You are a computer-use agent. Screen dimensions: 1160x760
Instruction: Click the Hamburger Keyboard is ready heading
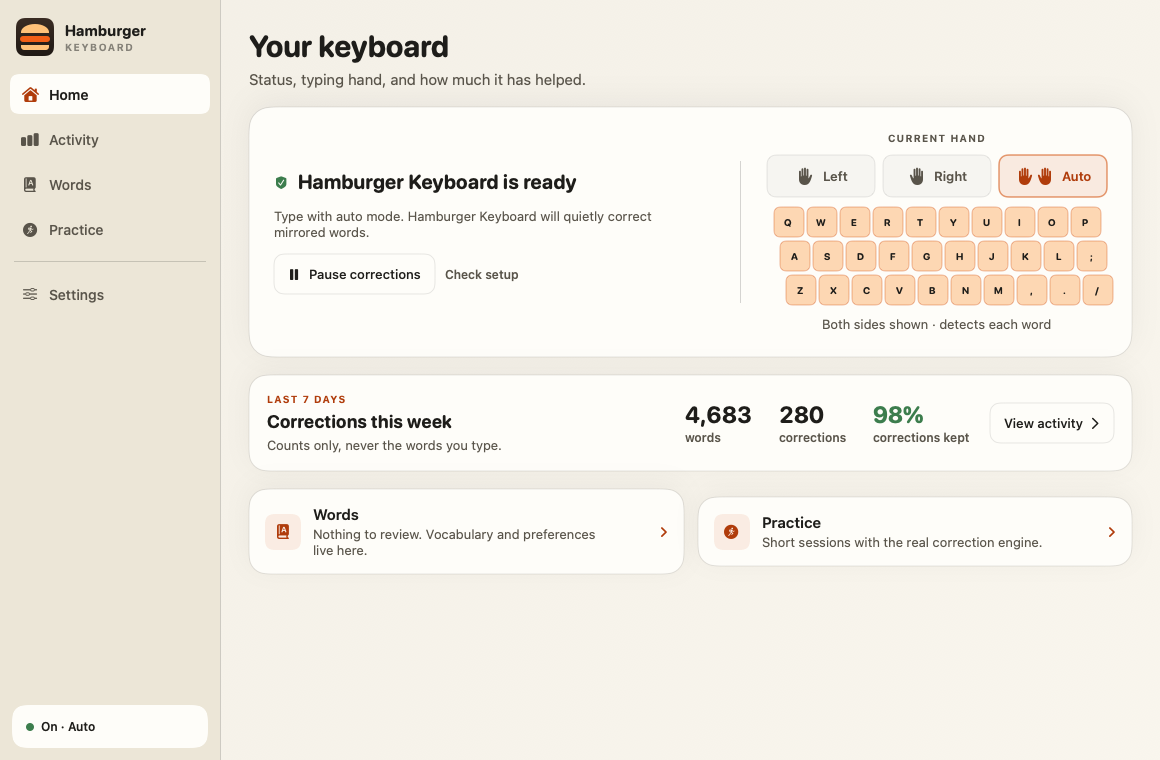437,182
